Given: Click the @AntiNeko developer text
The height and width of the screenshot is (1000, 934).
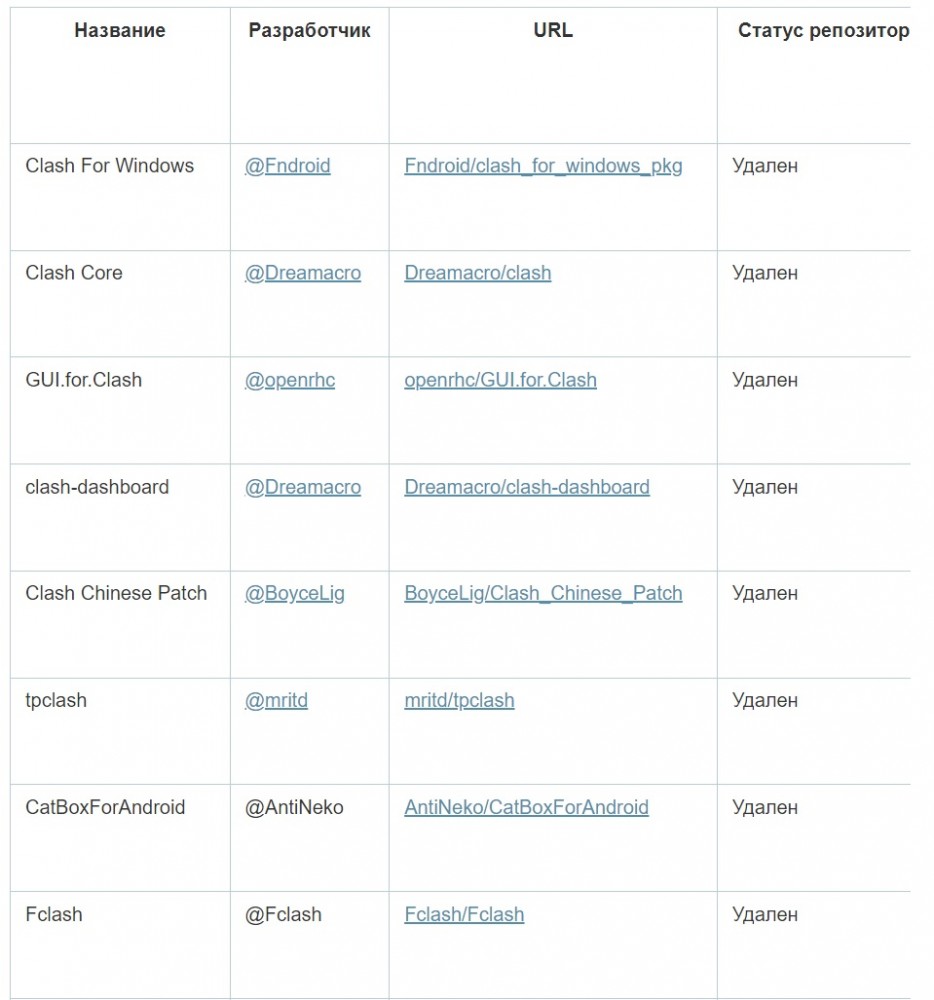Looking at the screenshot, I should coord(294,807).
